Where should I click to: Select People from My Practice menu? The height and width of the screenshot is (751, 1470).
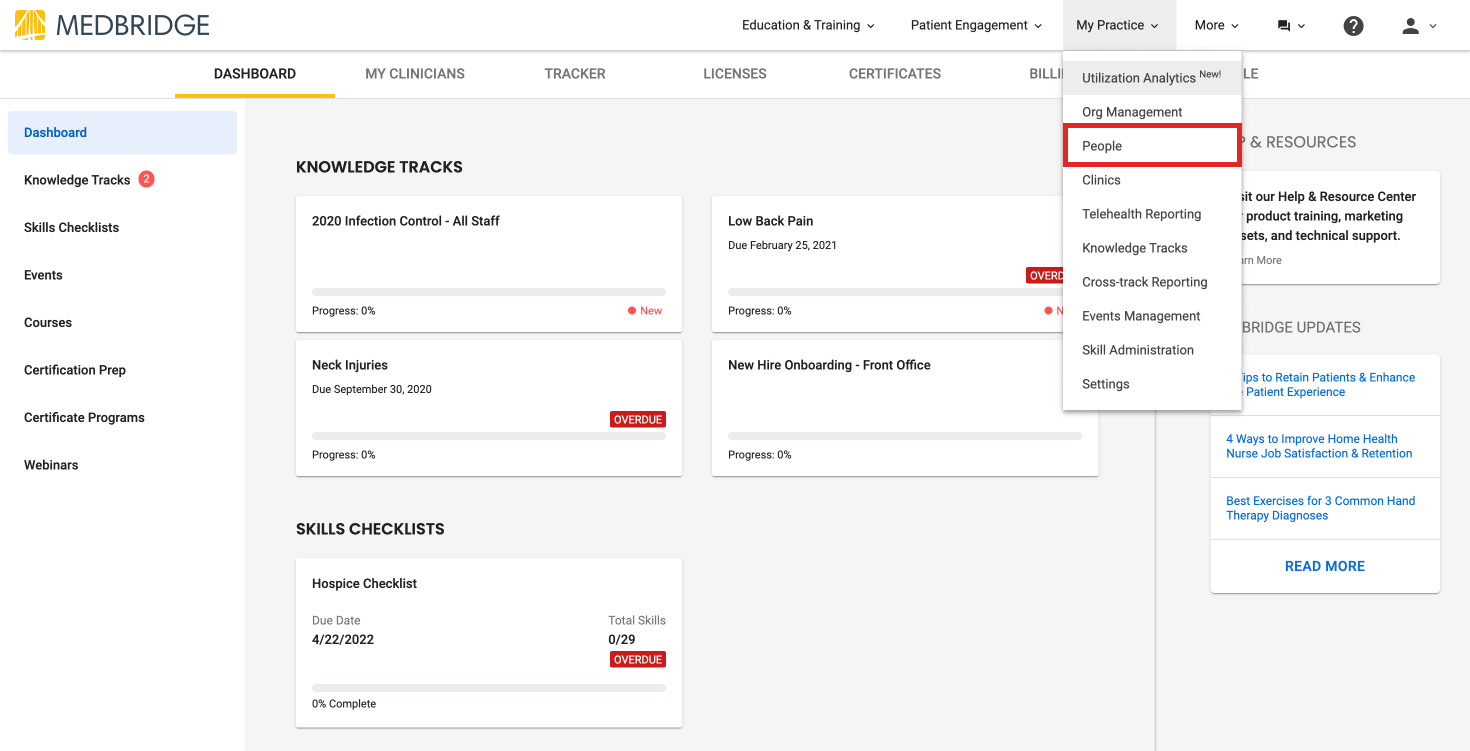pyautogui.click(x=1102, y=146)
